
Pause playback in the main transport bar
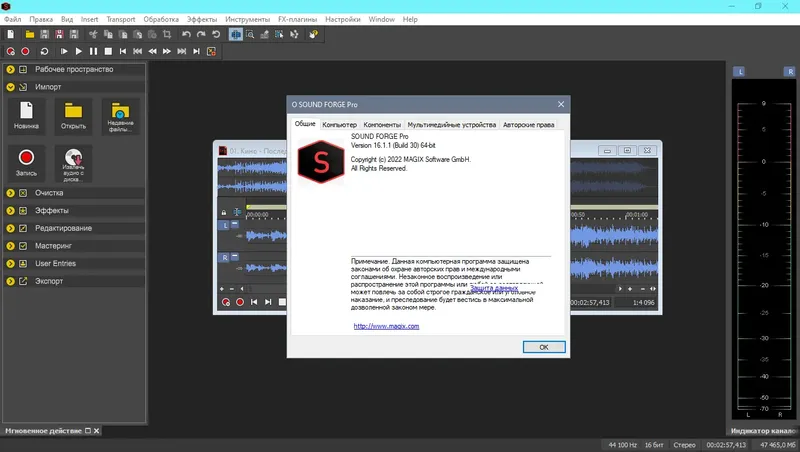pyautogui.click(x=93, y=51)
